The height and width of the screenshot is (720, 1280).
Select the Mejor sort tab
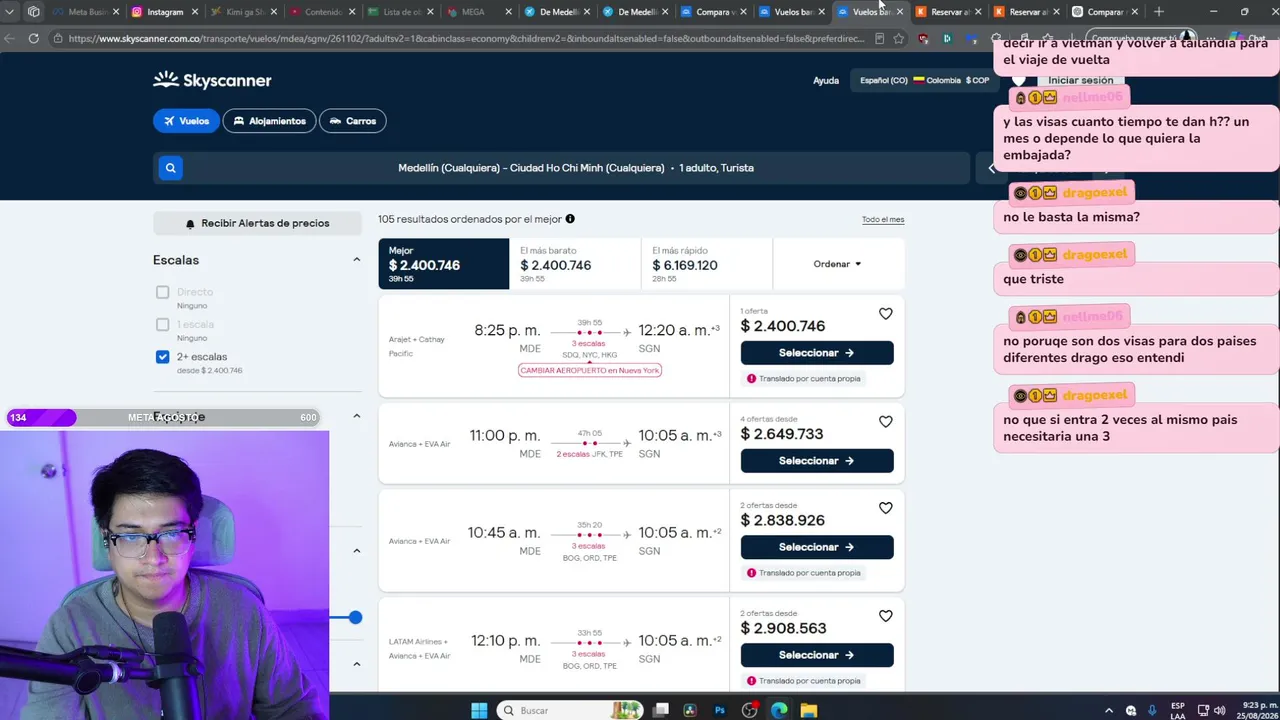click(443, 264)
